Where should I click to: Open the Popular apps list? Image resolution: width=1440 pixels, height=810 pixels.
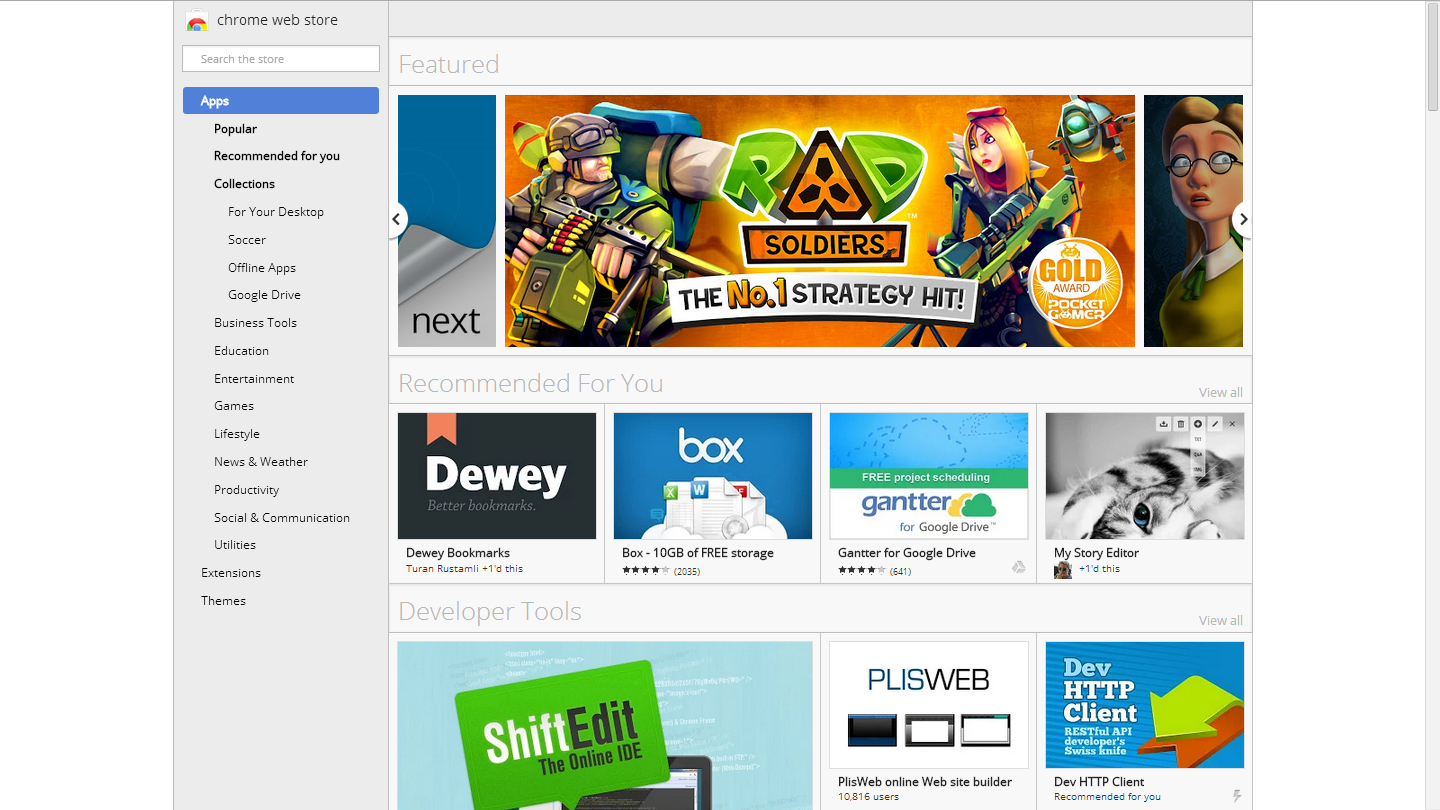tap(235, 129)
